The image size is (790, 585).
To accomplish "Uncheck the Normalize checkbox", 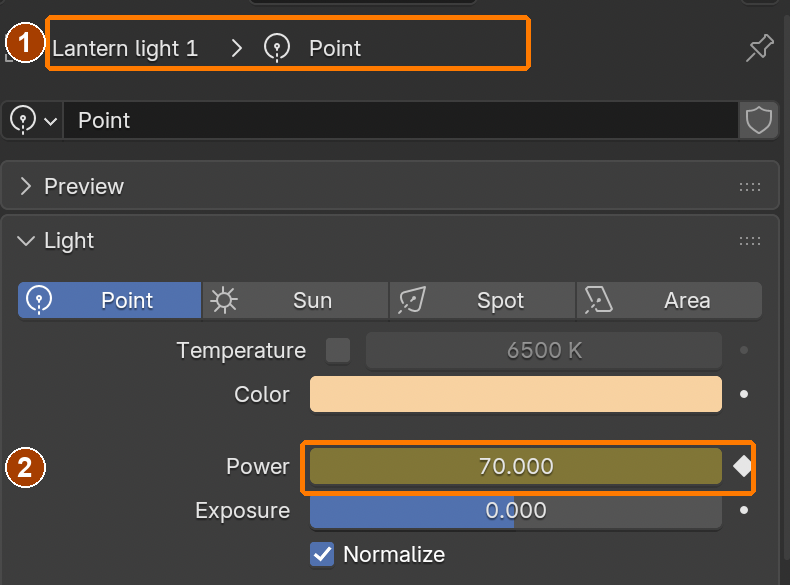I will pyautogui.click(x=322, y=554).
